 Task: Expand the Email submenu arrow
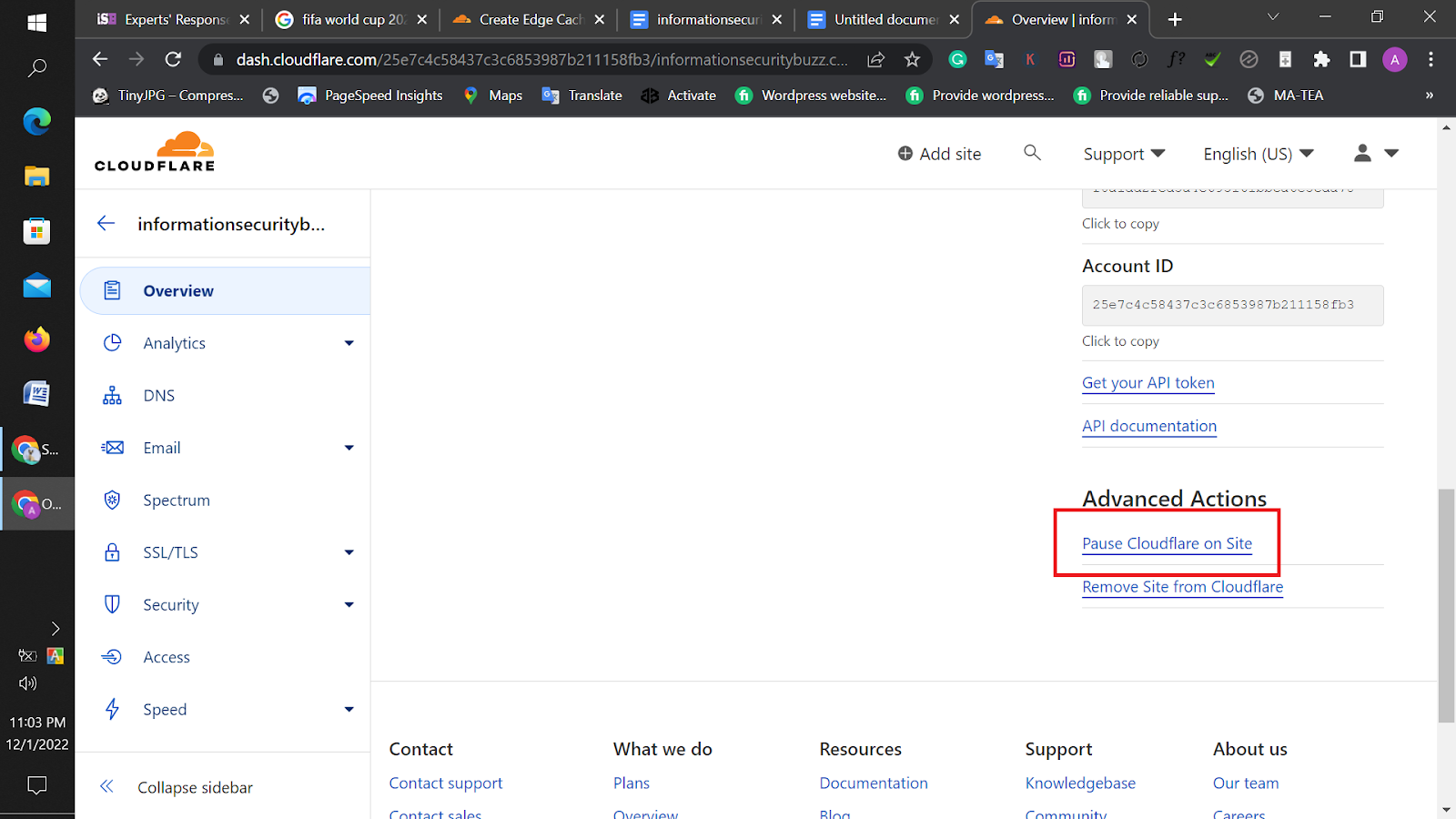click(x=349, y=448)
